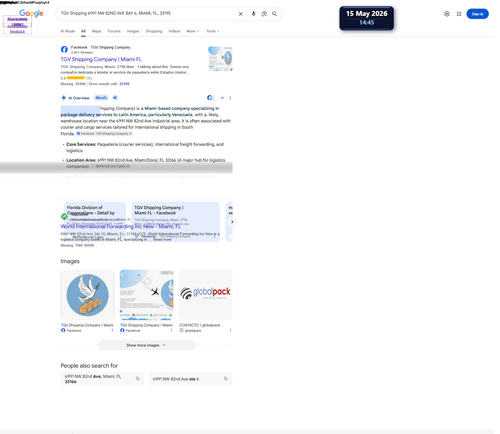Open three-dot menu under the globalpack image
The width and height of the screenshot is (500, 434).
(230, 330)
